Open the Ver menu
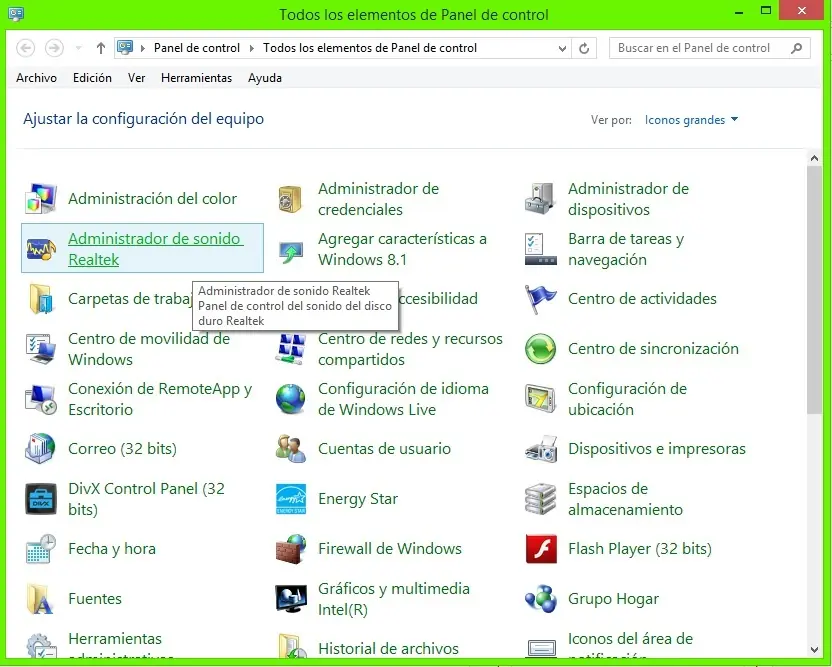 pyautogui.click(x=136, y=78)
